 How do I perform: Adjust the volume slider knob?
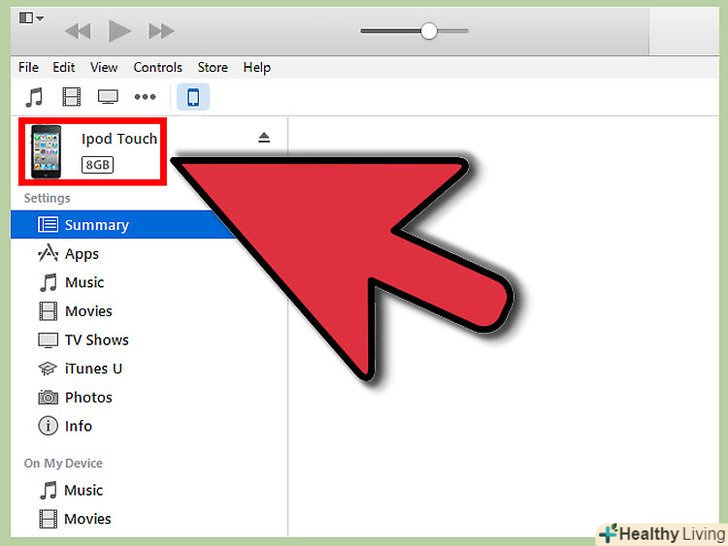tap(429, 31)
